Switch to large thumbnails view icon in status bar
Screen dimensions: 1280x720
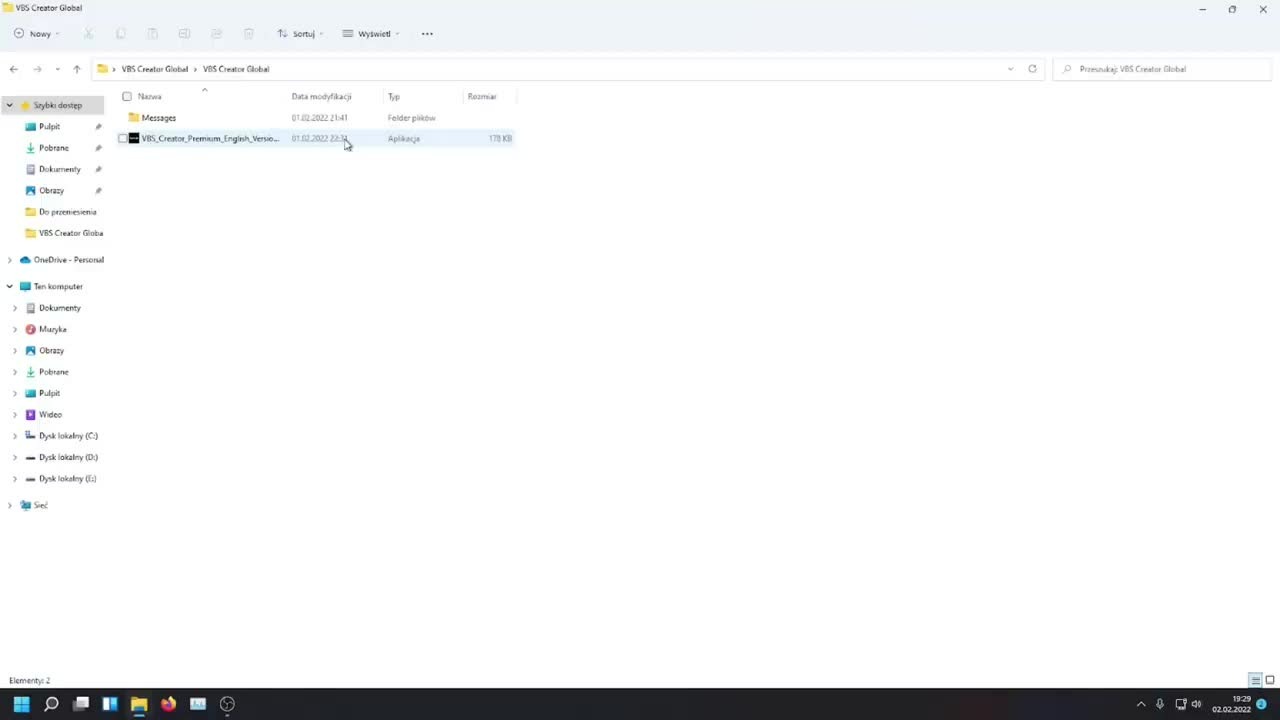[x=1270, y=680]
